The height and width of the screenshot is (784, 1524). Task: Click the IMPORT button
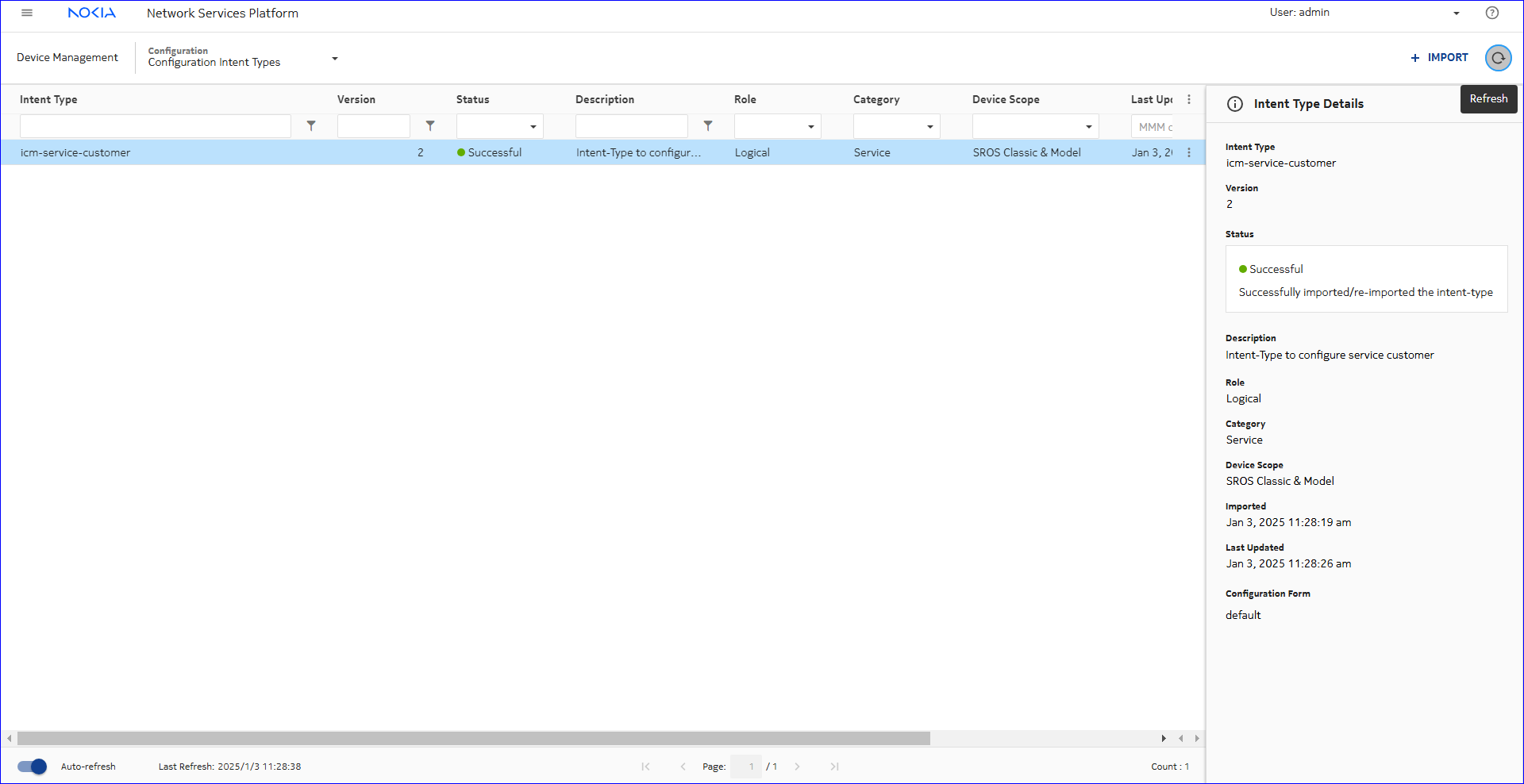1439,57
